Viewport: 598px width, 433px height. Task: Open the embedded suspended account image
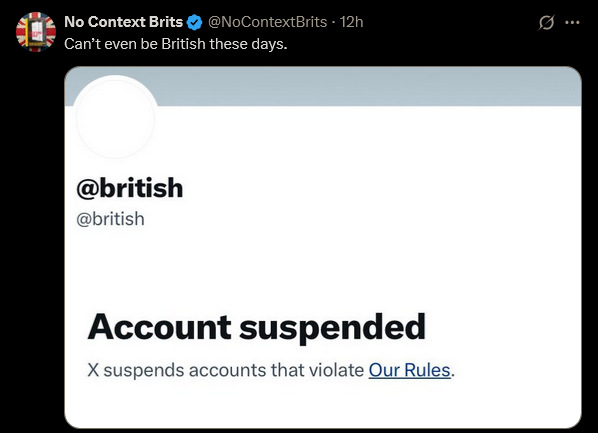click(323, 247)
